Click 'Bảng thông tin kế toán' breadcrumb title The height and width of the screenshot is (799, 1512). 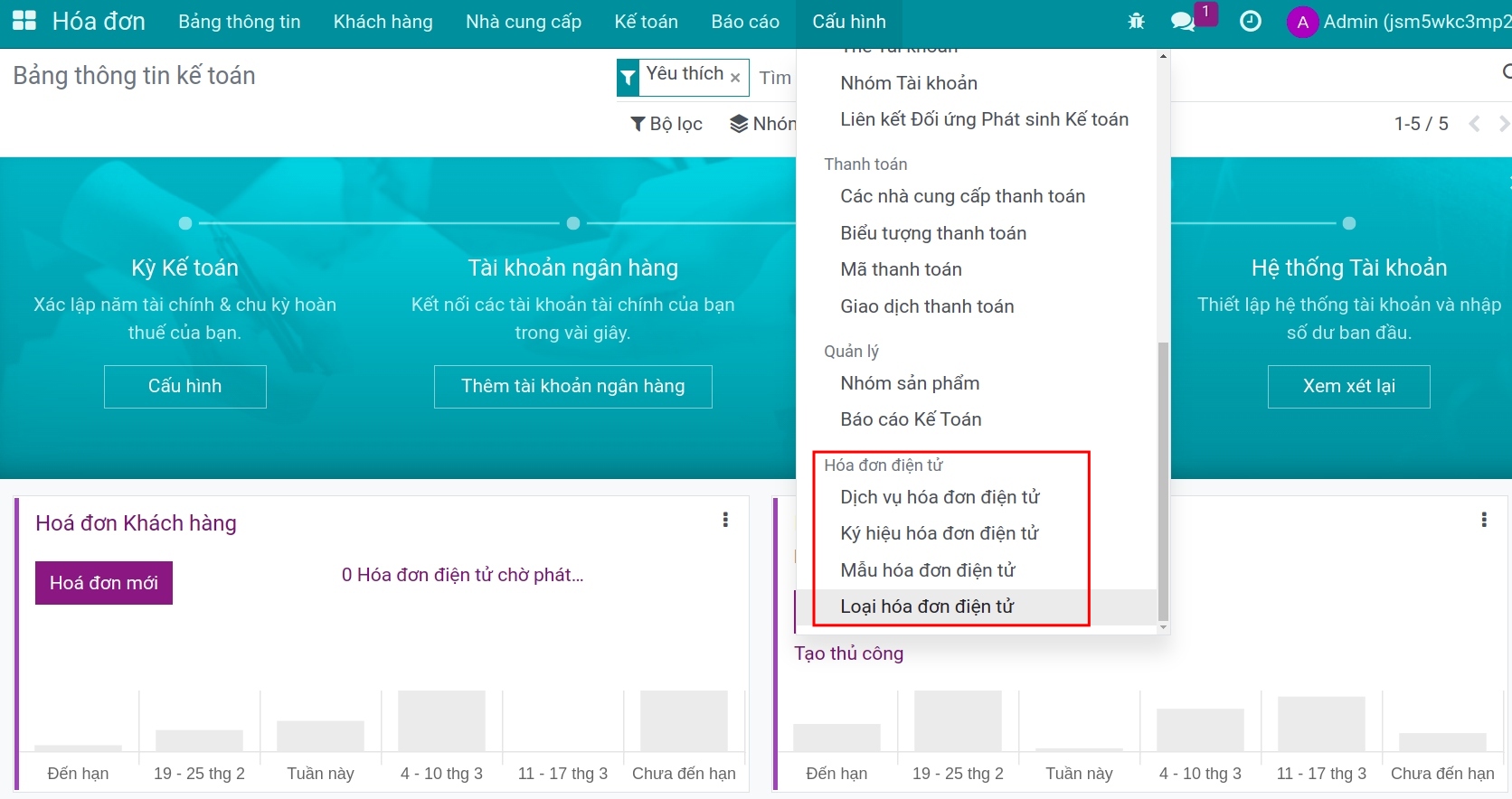[134, 76]
